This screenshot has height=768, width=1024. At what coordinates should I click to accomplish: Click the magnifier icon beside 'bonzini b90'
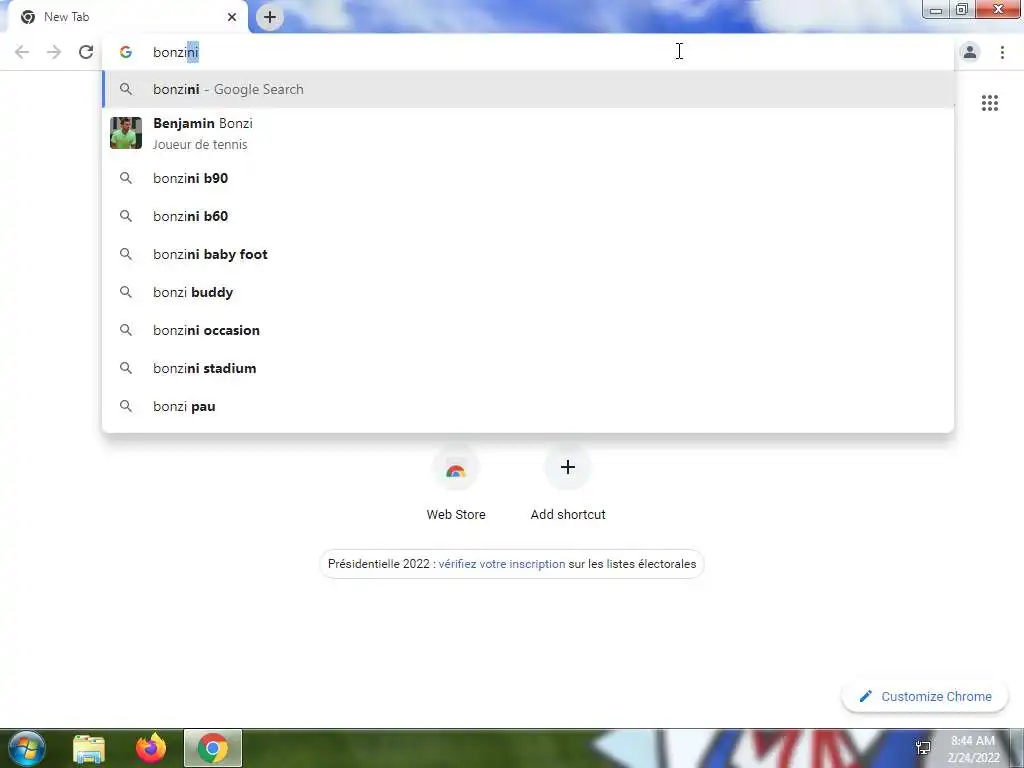126,178
